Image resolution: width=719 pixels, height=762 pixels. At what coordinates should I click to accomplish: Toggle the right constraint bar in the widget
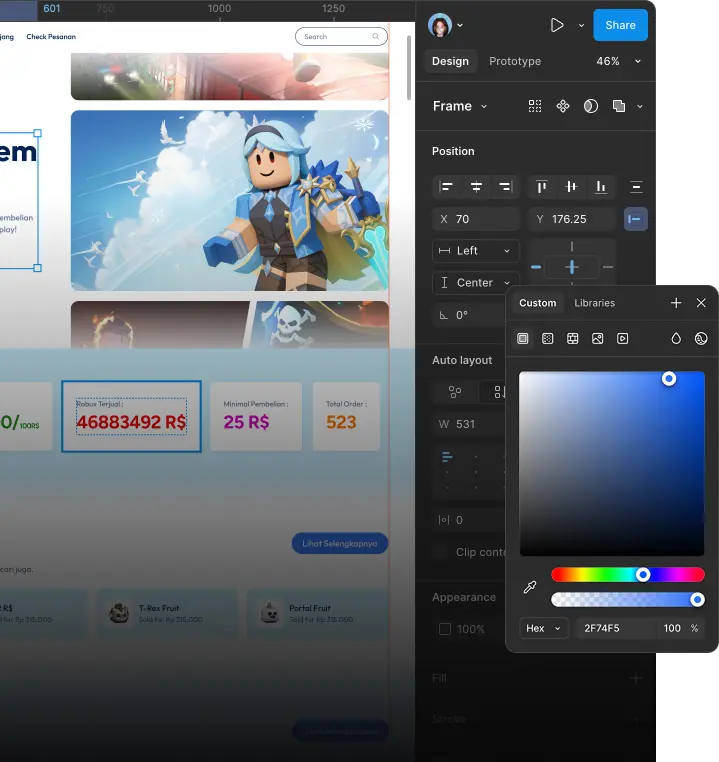(608, 267)
